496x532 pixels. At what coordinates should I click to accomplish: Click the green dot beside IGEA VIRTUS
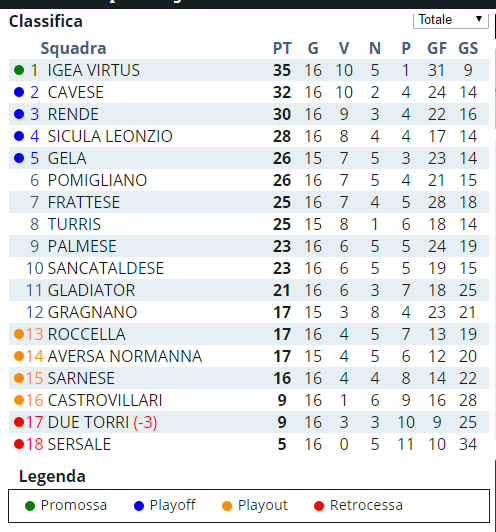[x=19, y=70]
